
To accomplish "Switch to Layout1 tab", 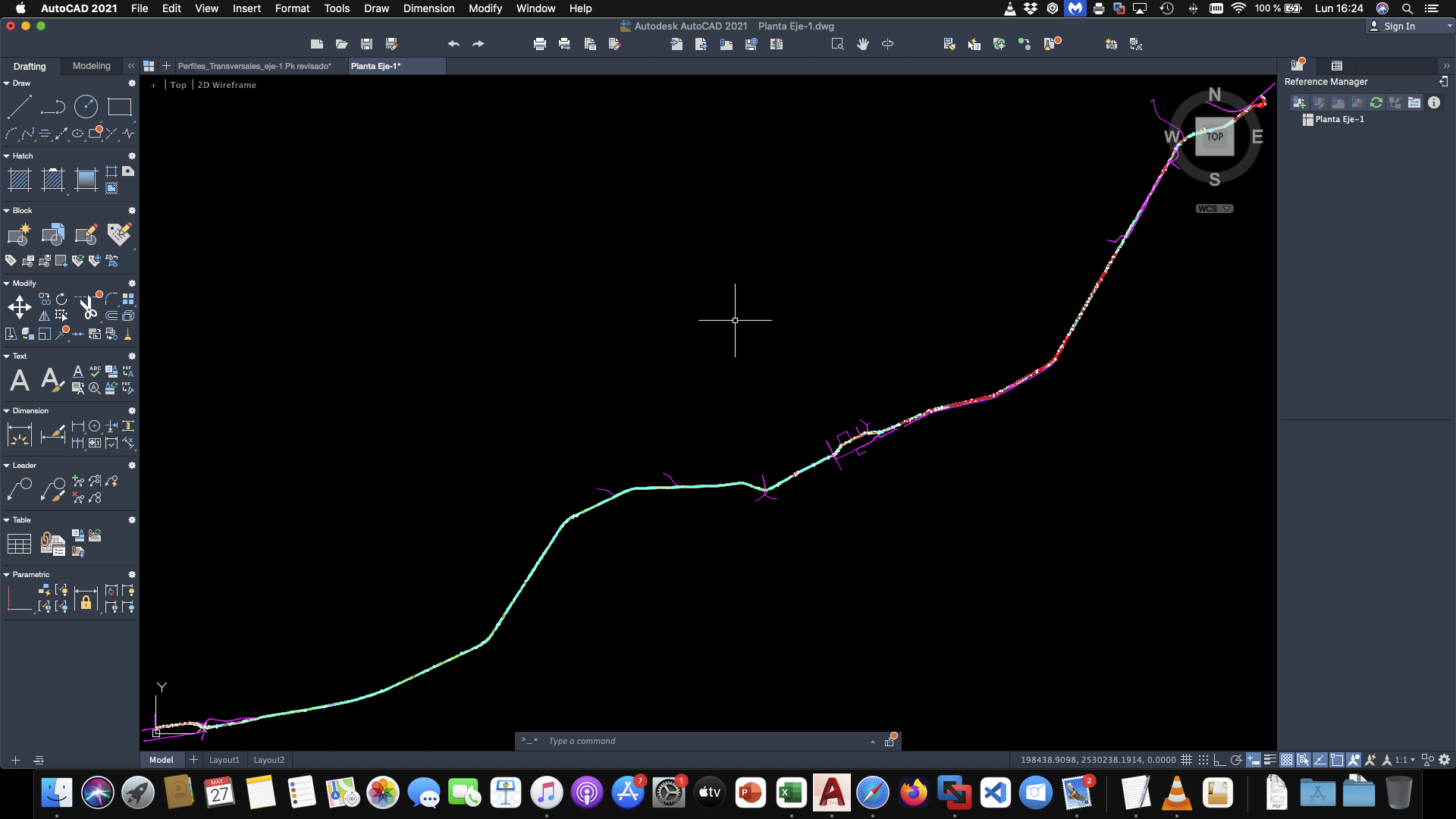I will 224,760.
